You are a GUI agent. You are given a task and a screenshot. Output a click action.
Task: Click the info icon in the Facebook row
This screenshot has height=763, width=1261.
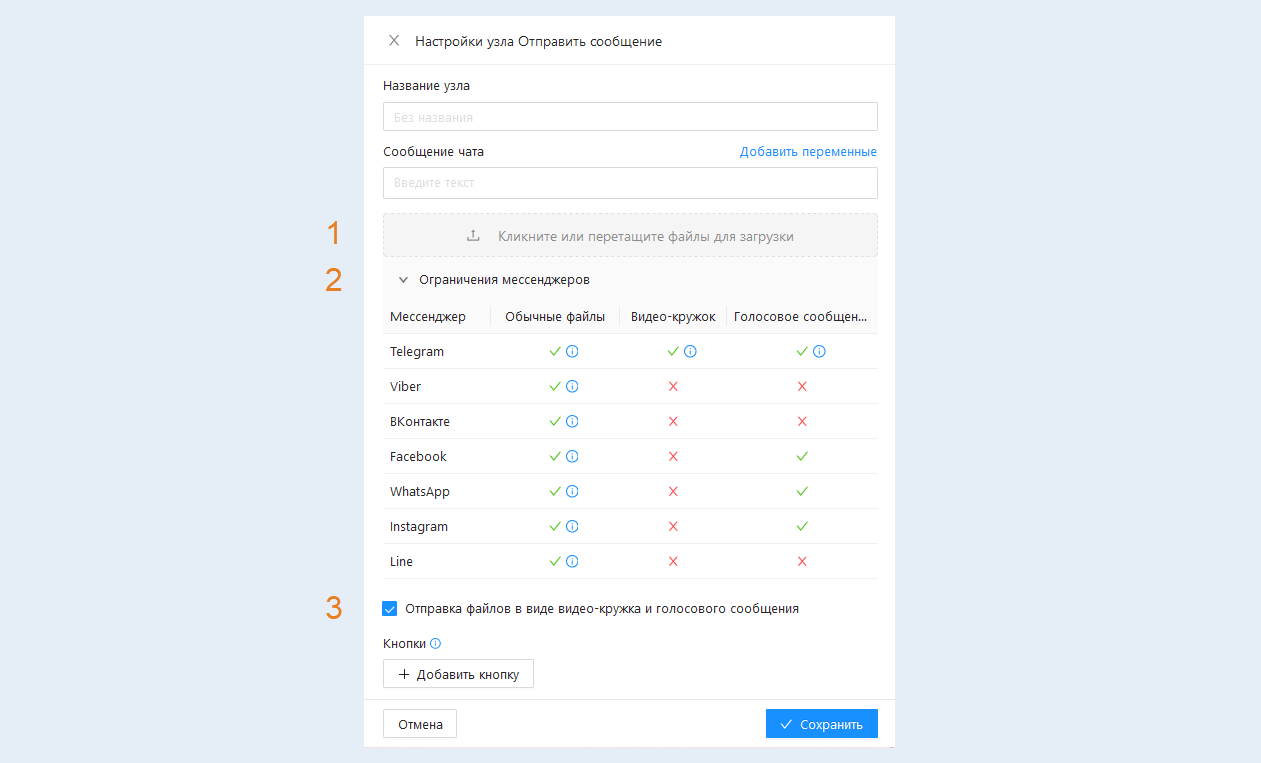pos(572,457)
